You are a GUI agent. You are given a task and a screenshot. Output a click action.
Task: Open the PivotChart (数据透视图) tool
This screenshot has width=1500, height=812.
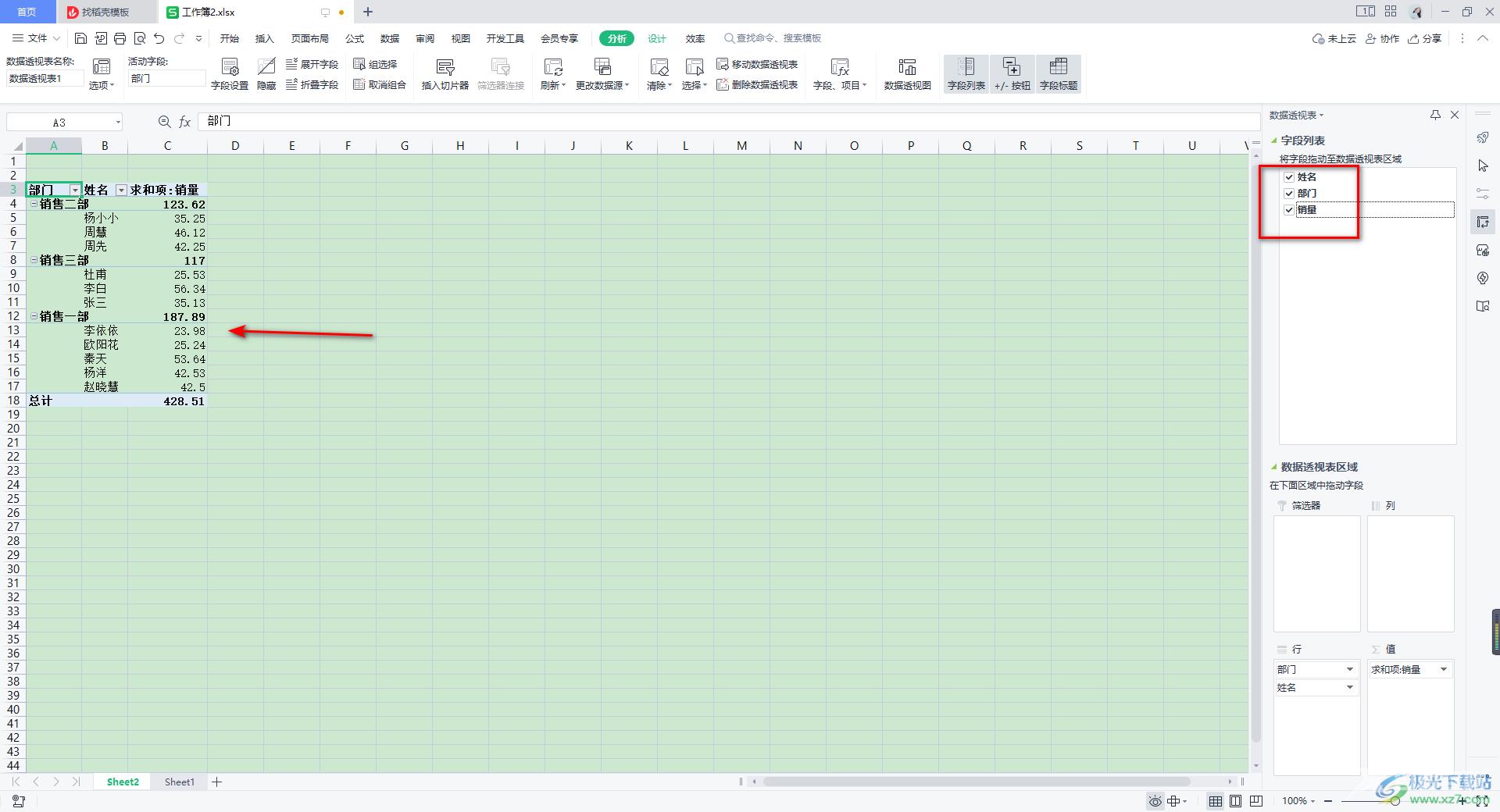coord(907,74)
